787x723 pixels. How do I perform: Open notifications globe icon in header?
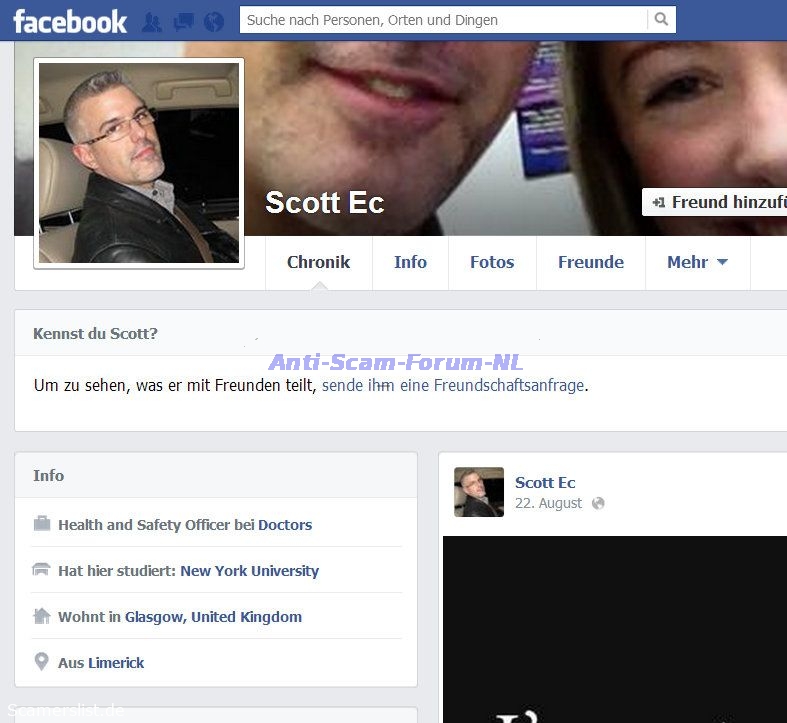213,21
